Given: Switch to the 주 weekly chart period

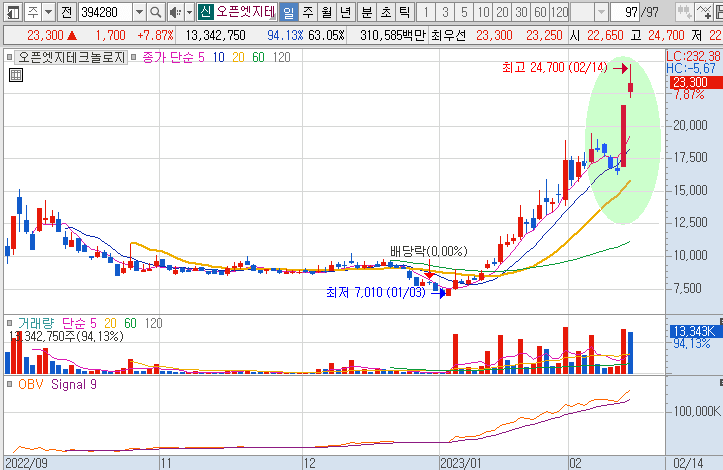Looking at the screenshot, I should point(308,12).
